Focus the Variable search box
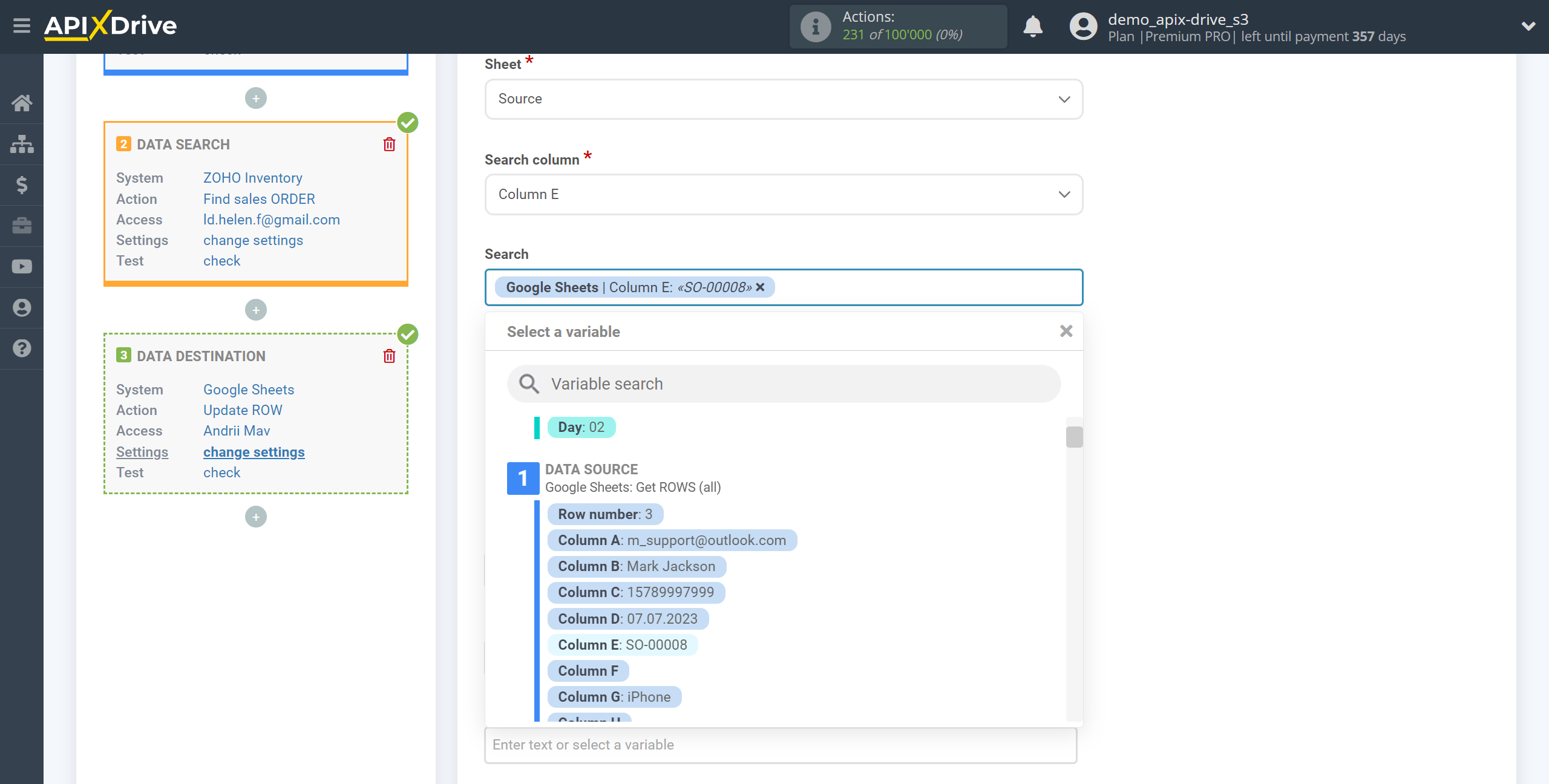 click(784, 384)
